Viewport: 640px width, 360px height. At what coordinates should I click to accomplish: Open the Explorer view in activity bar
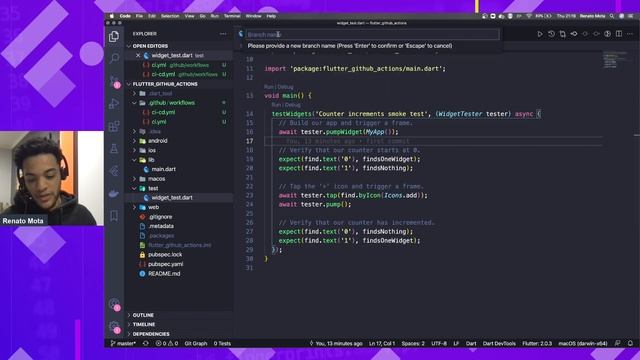point(114,37)
